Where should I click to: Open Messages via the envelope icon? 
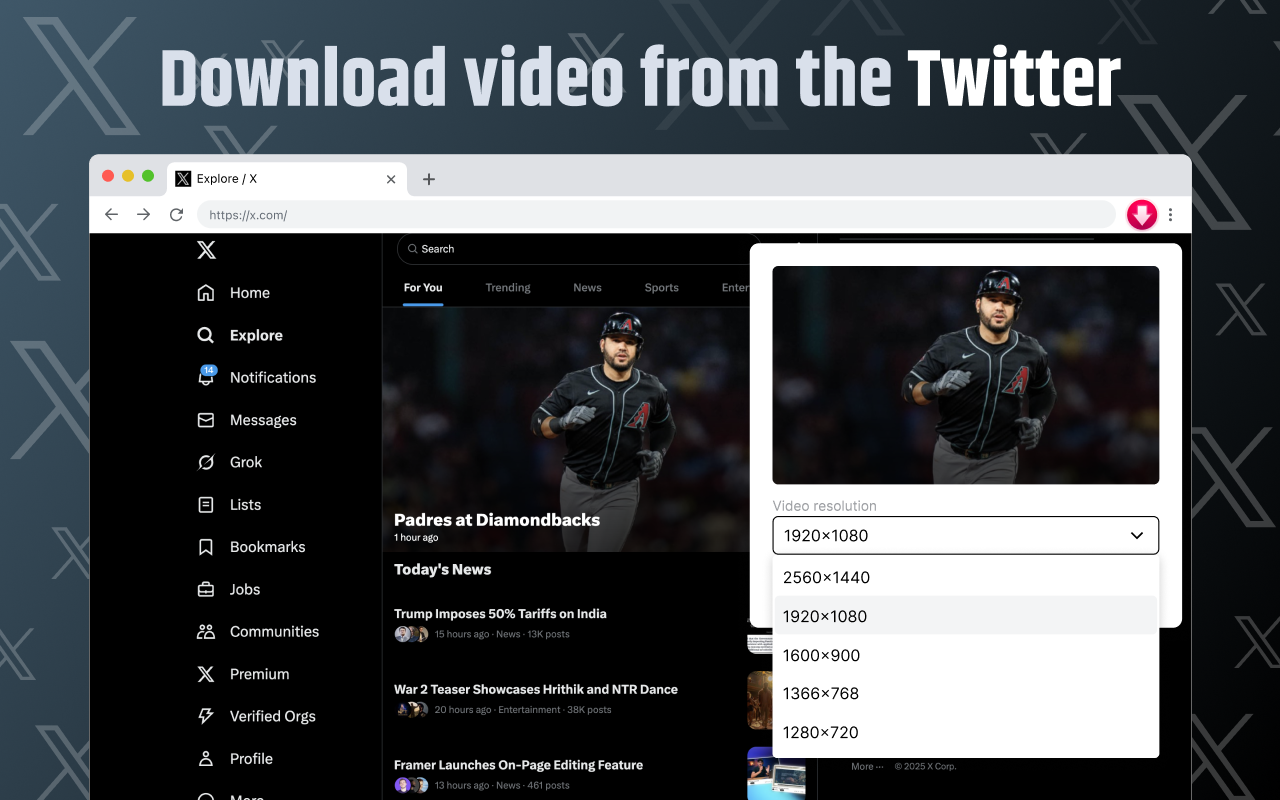point(263,419)
